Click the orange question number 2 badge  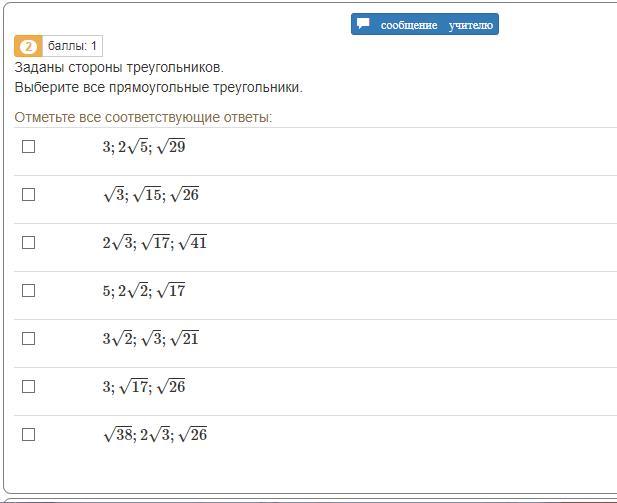click(28, 46)
